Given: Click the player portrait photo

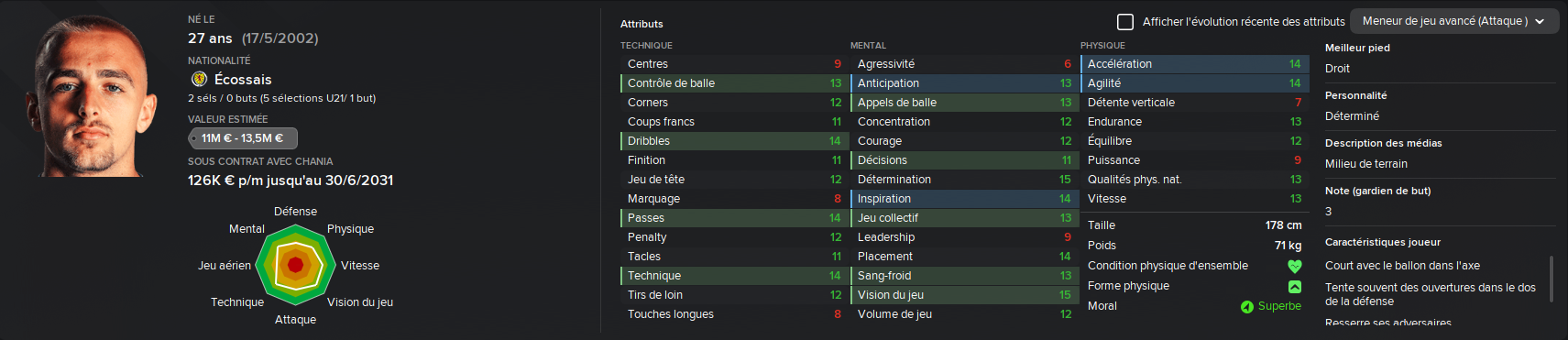Looking at the screenshot, I should coord(95,96).
